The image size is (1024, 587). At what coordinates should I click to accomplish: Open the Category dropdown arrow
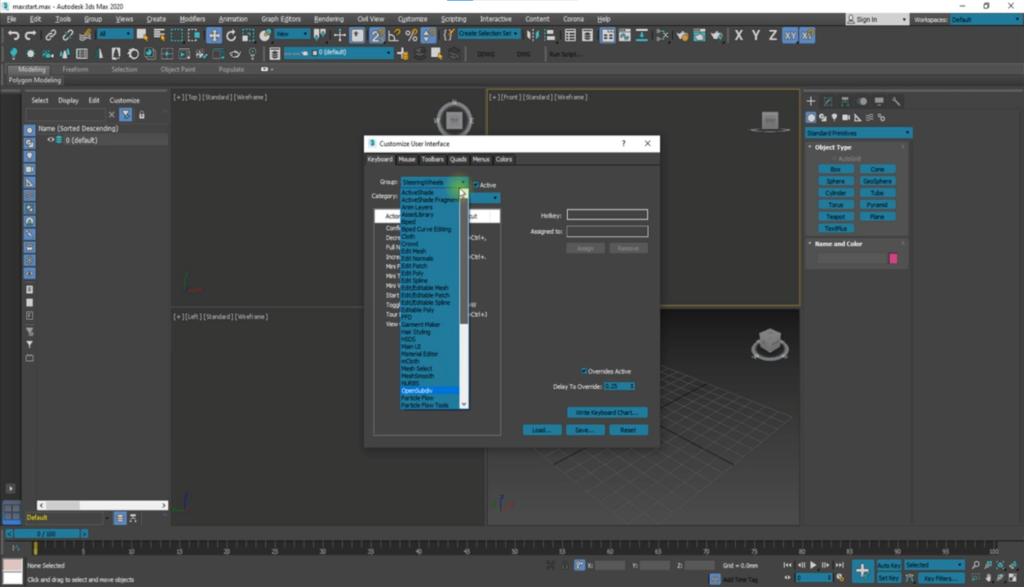tap(495, 197)
